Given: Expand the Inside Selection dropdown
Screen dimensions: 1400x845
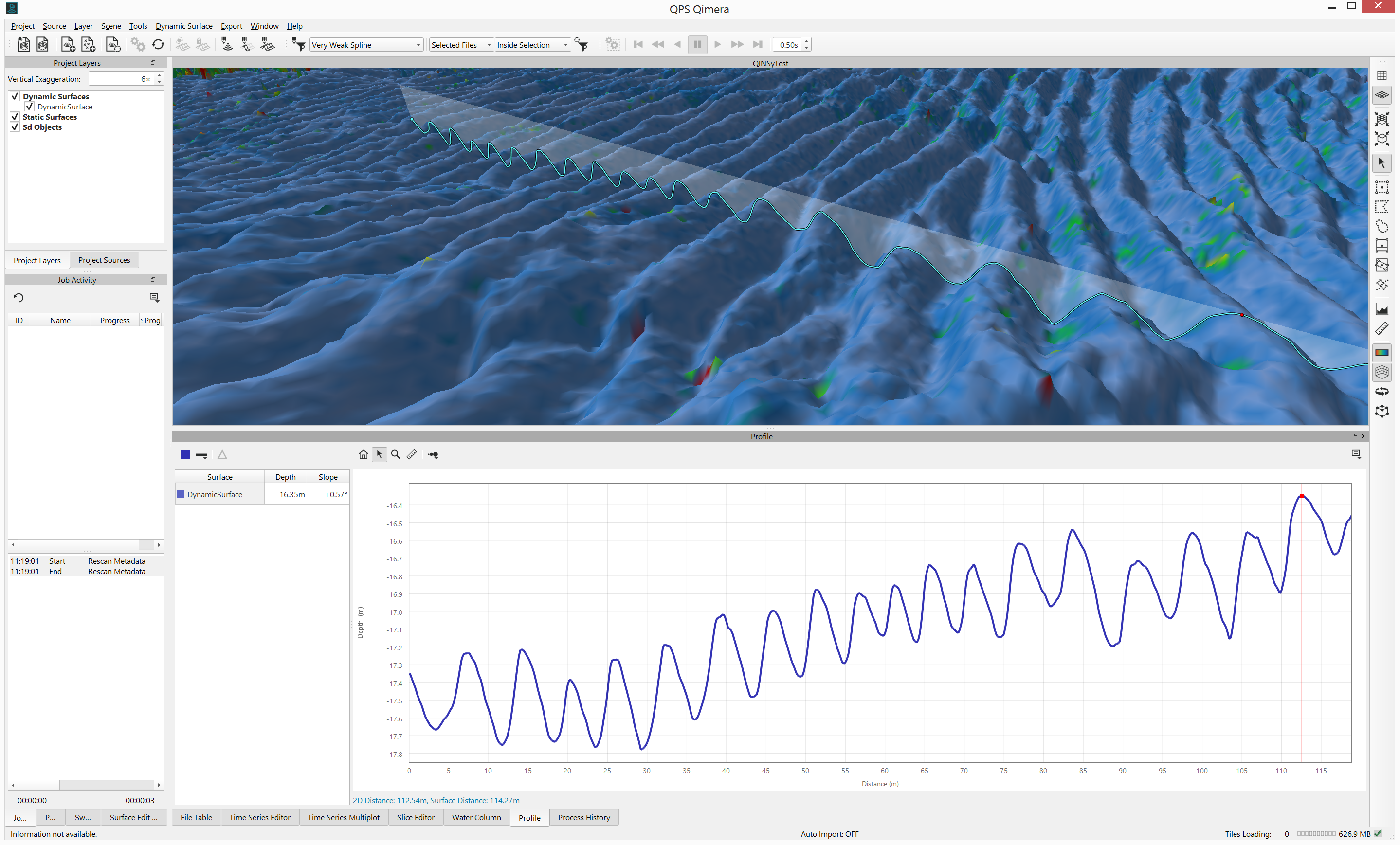Looking at the screenshot, I should [532, 45].
